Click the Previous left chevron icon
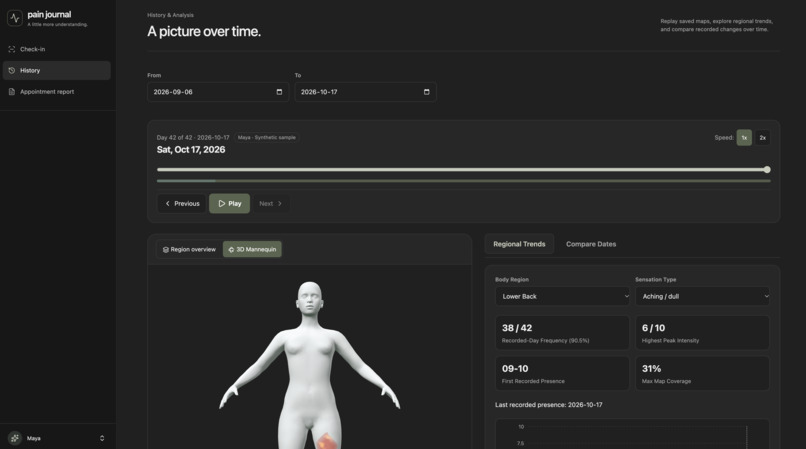 click(x=168, y=204)
